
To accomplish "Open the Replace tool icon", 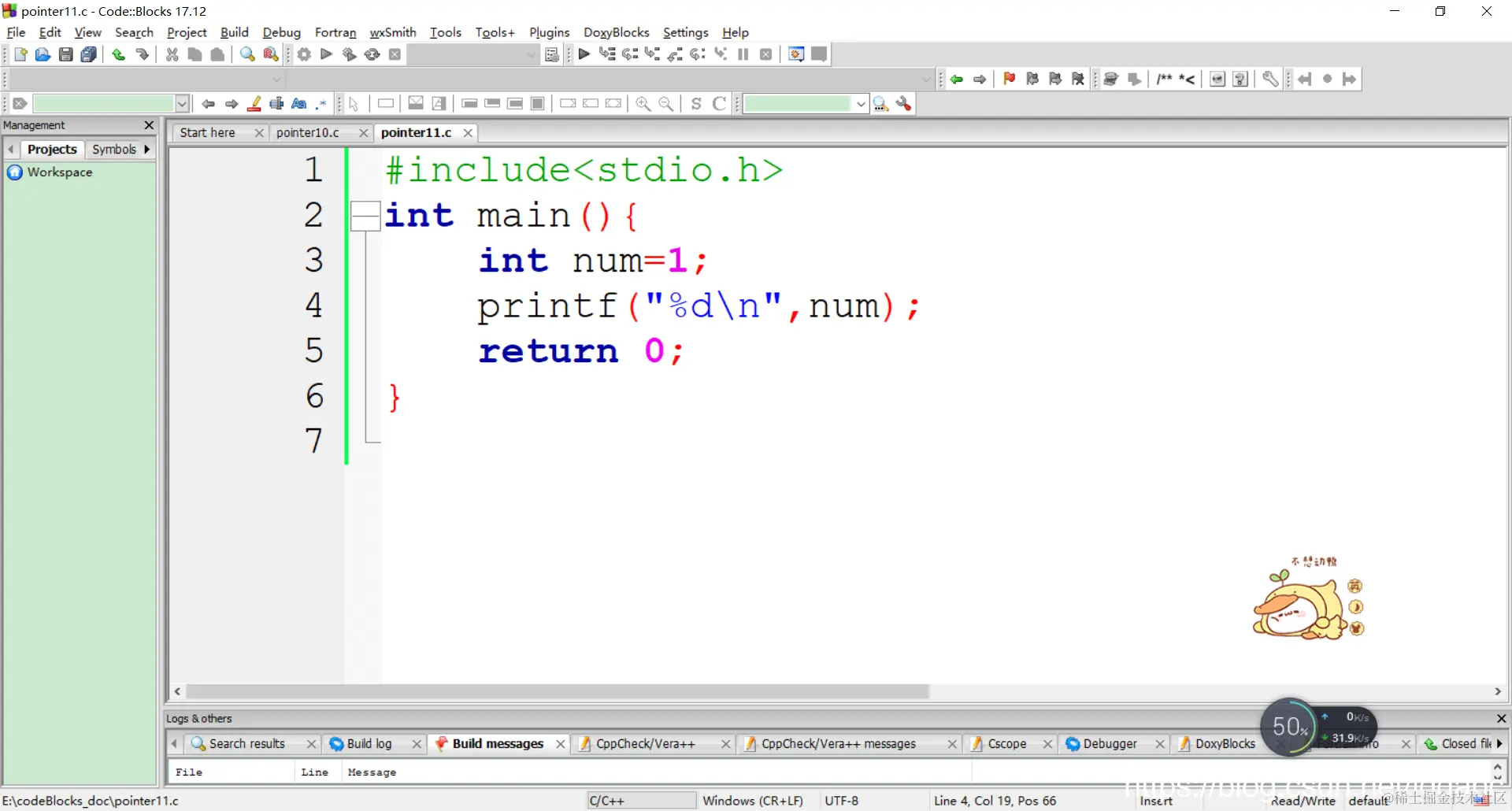I will point(271,54).
